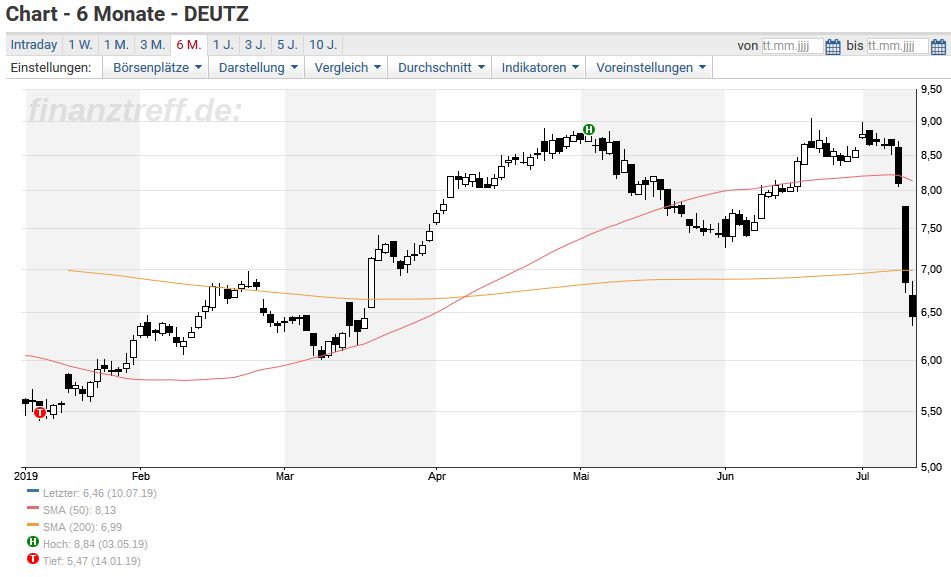Click the 'SMA (200): 6,99' legend text
The height and width of the screenshot is (577, 951).
click(82, 527)
